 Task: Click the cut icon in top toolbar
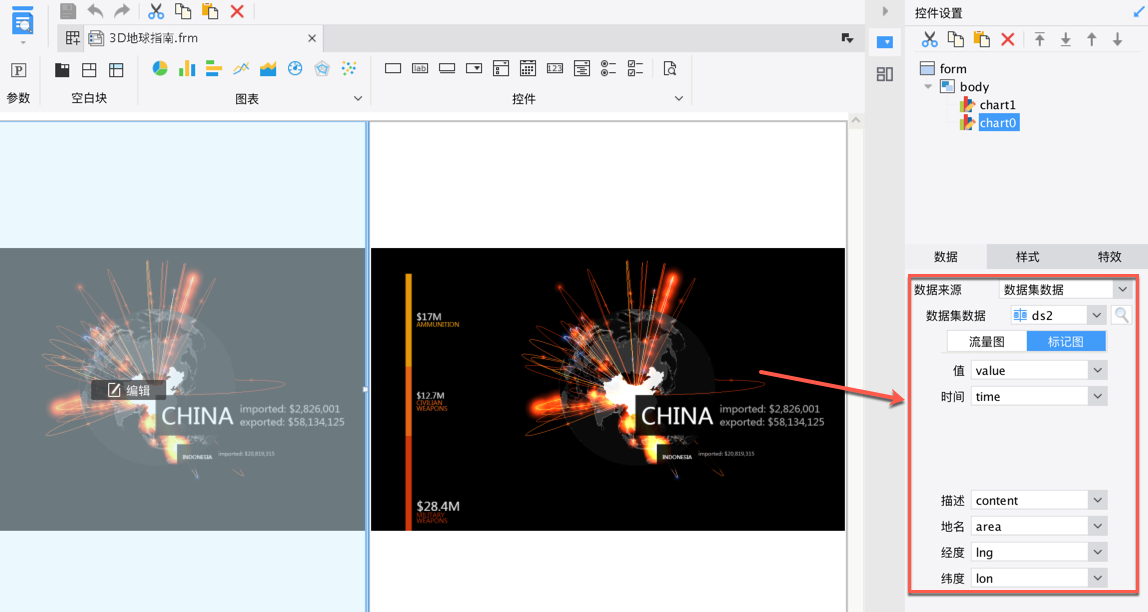(x=156, y=11)
